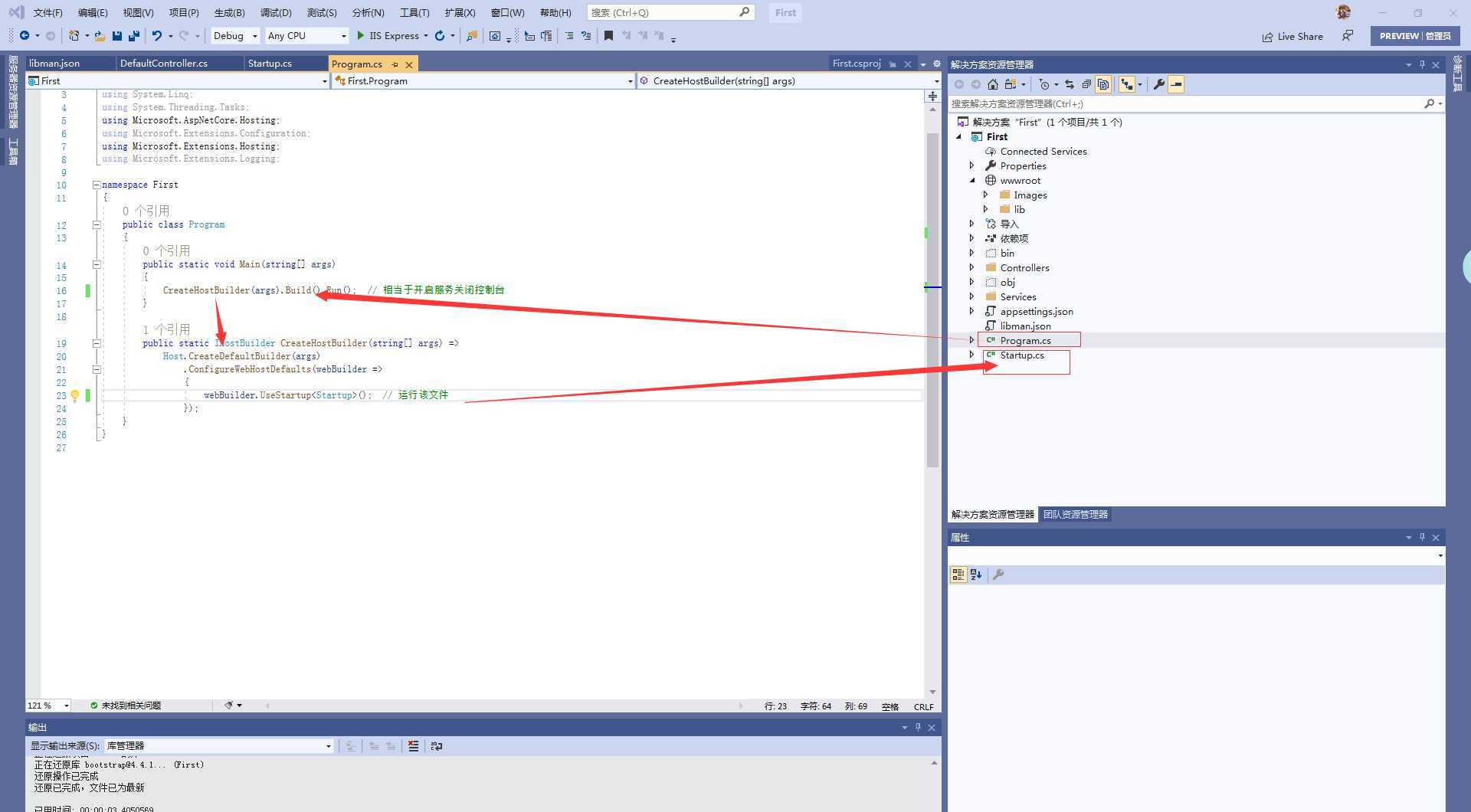This screenshot has height=812, width=1471.
Task: Open the 生成(B) menu
Action: click(229, 12)
